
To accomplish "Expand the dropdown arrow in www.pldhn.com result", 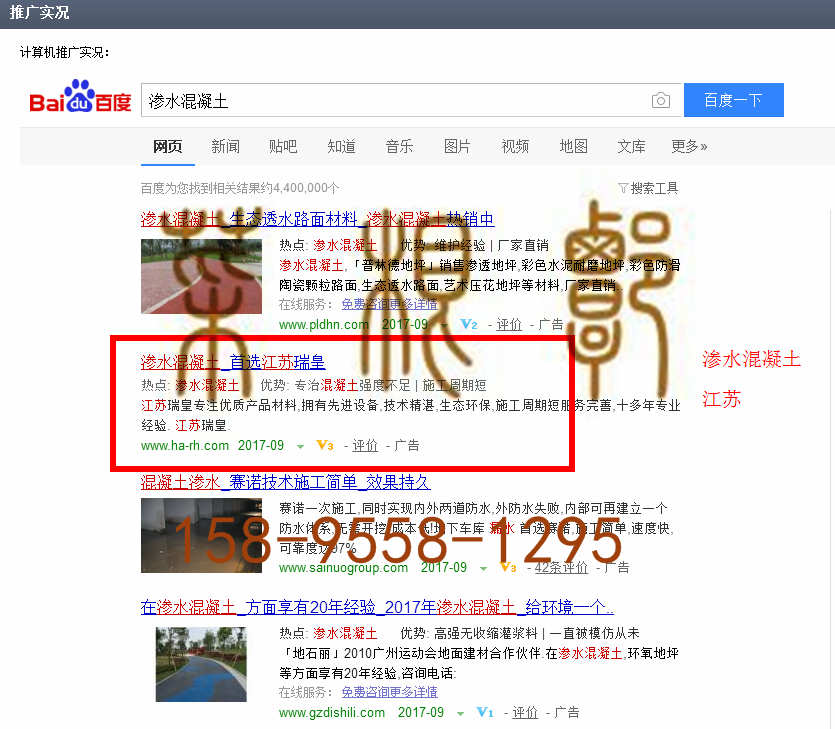I will [x=444, y=326].
